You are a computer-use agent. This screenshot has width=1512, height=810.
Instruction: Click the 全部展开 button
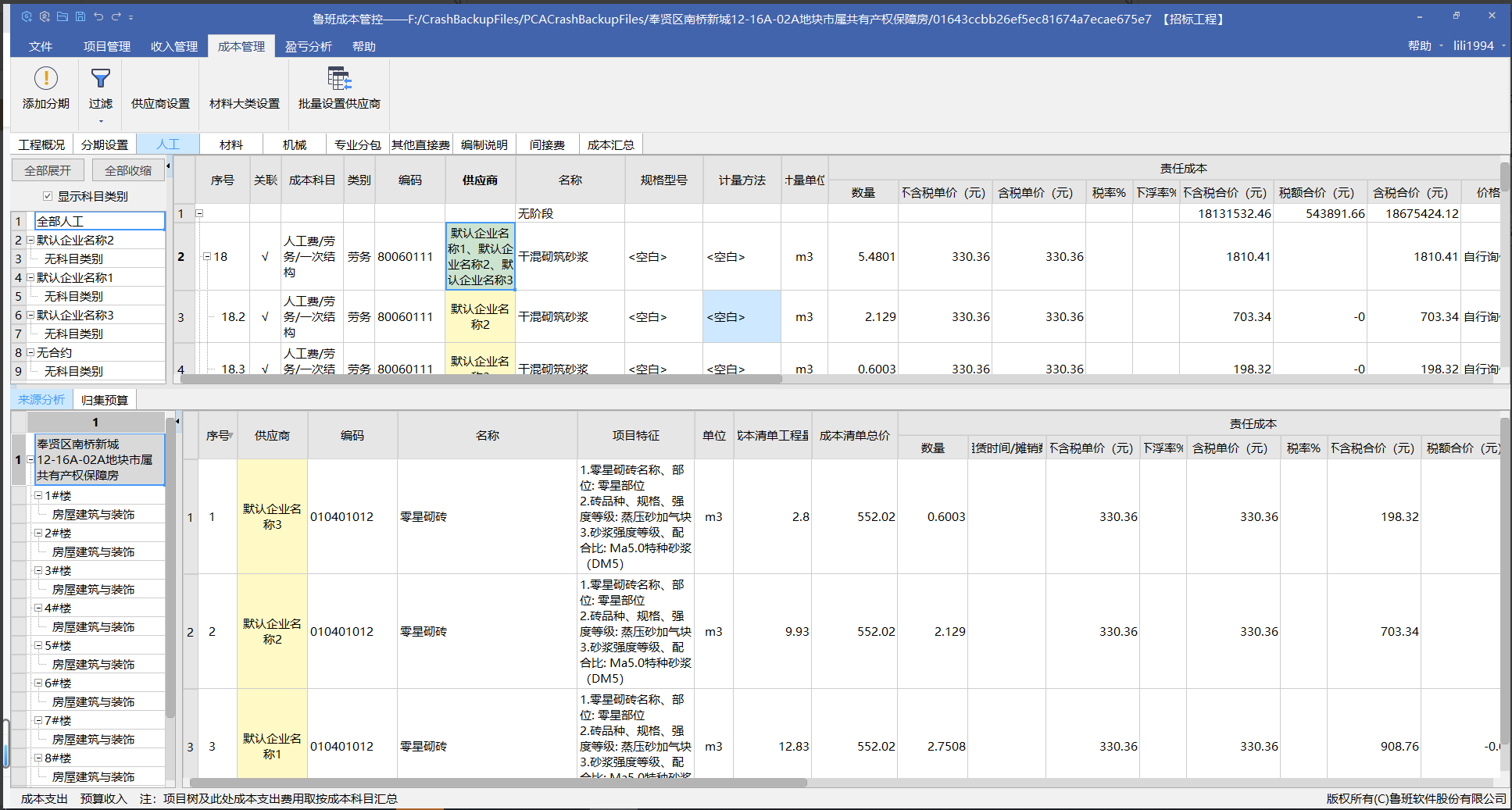click(48, 170)
